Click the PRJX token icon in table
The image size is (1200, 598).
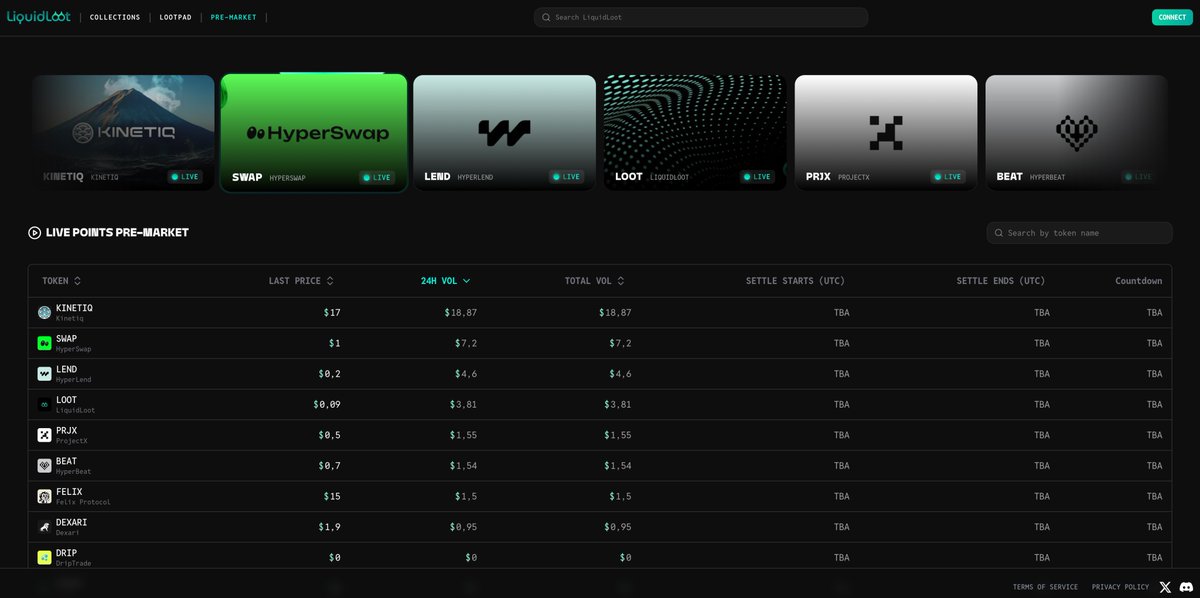pos(44,435)
